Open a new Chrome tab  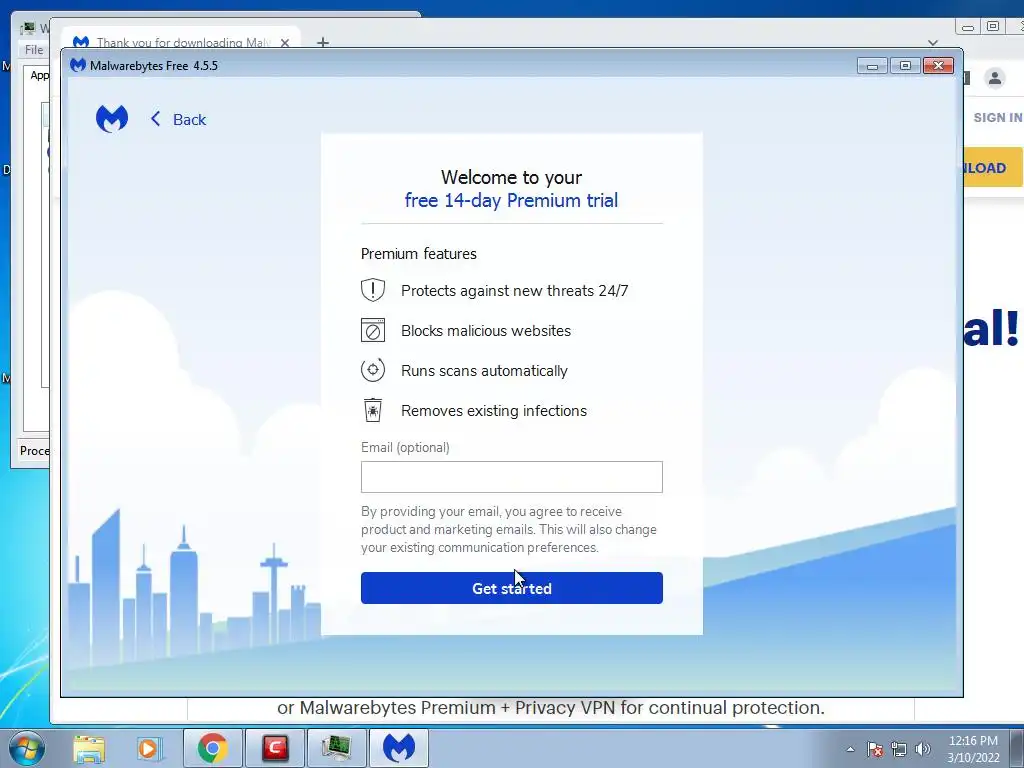pos(323,42)
